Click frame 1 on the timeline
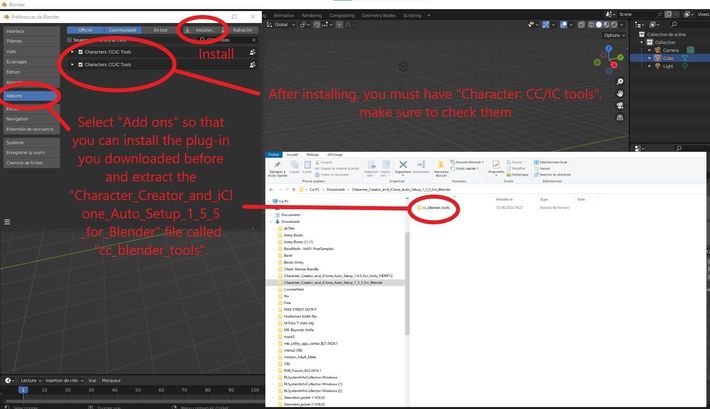The image size is (710, 409). pos(22,390)
